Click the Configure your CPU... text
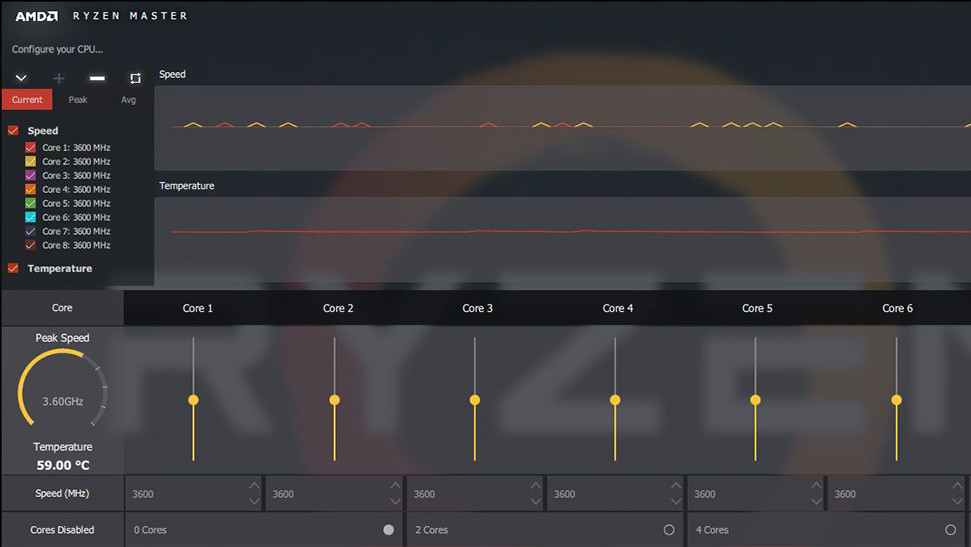 point(58,49)
